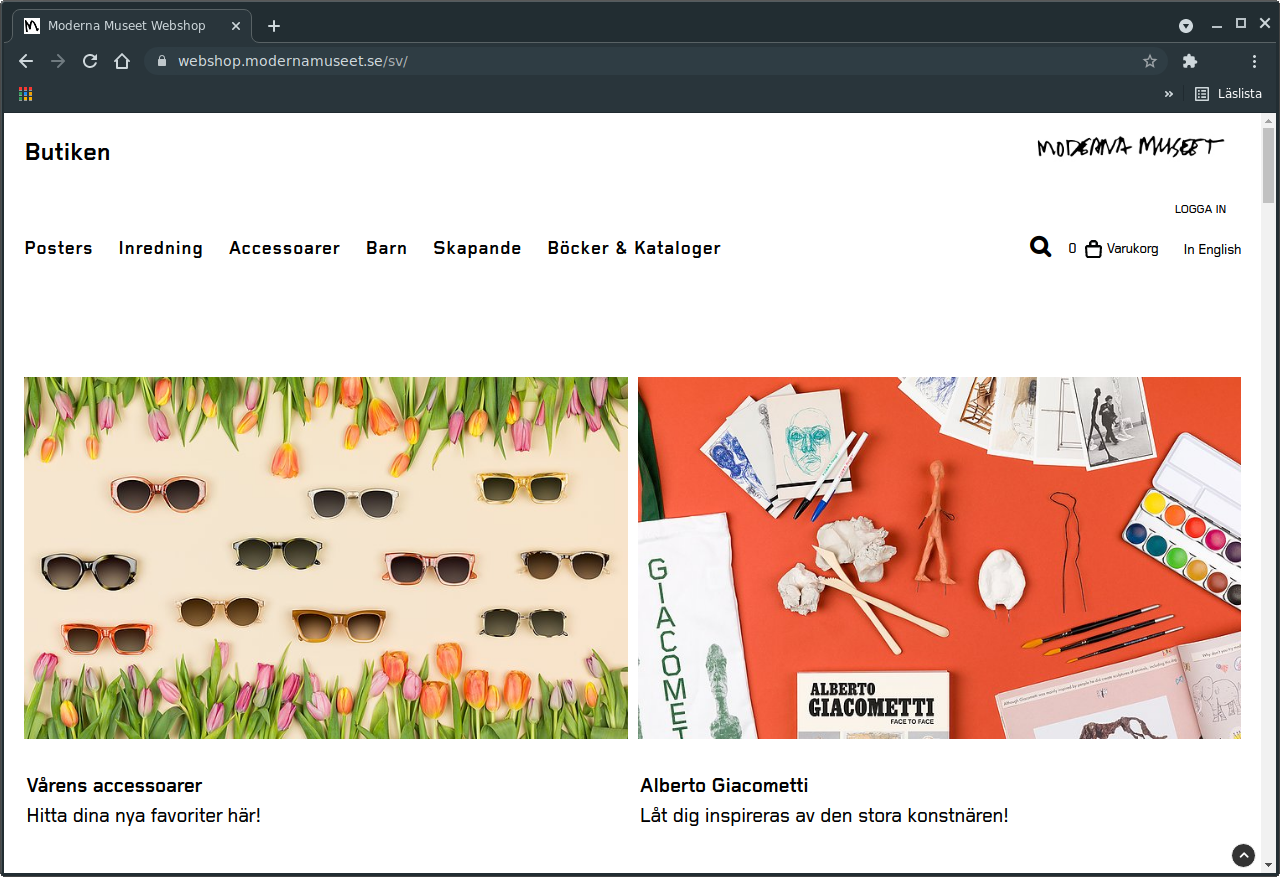Select the Moderna Museet Webshop tab

[133, 26]
